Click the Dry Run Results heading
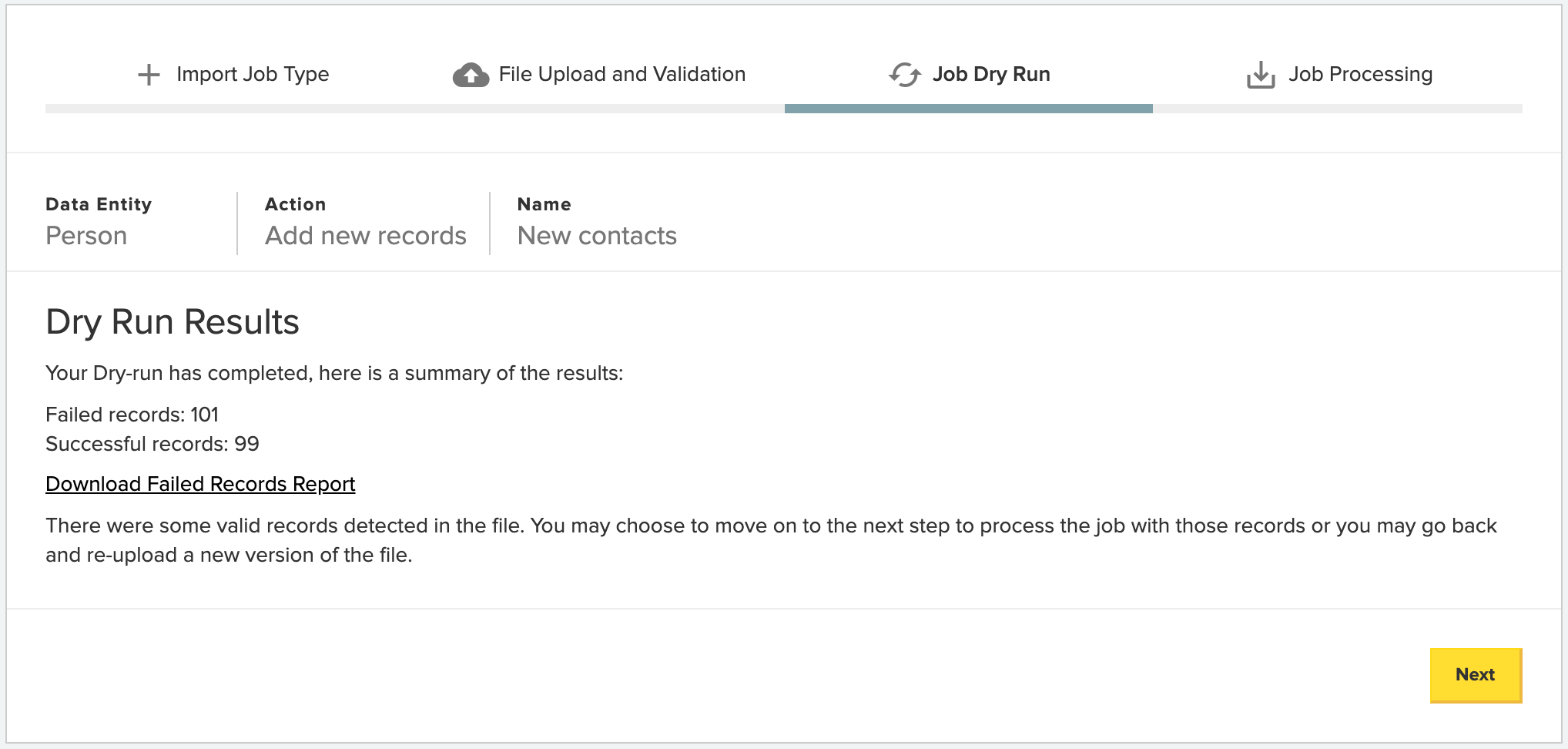Viewport: 1568px width, 749px height. pos(173,322)
